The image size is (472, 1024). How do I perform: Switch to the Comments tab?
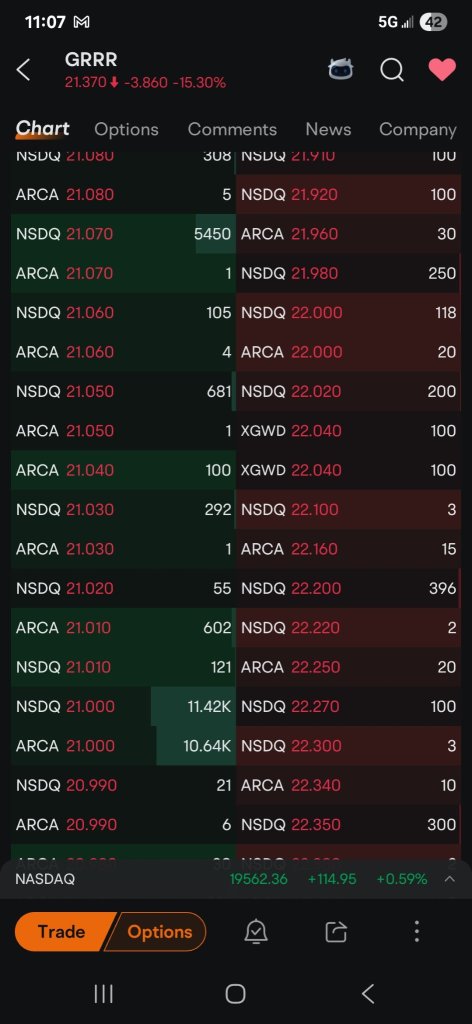(x=232, y=129)
